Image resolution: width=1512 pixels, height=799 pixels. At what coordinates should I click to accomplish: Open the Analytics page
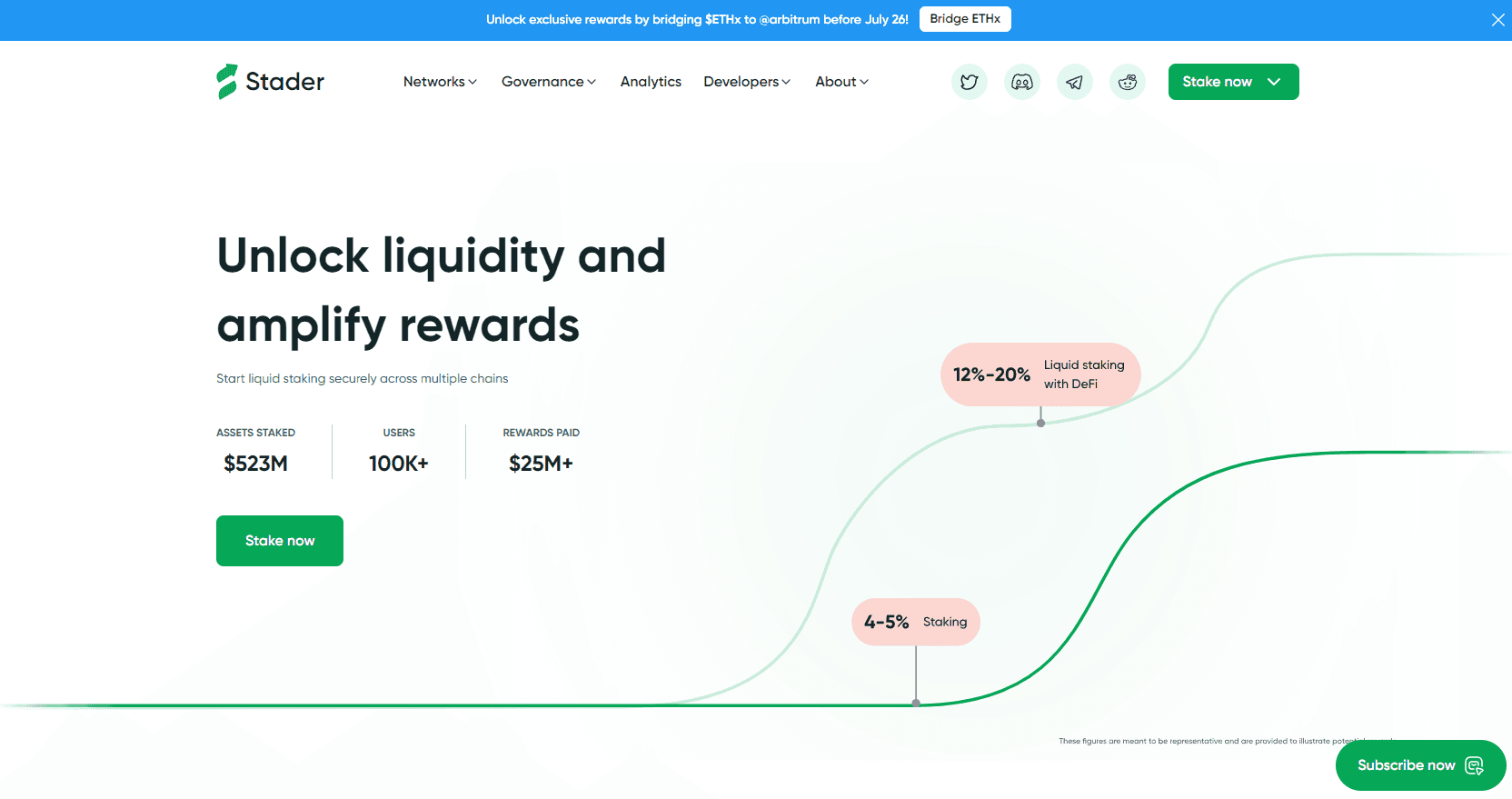pyautogui.click(x=651, y=82)
